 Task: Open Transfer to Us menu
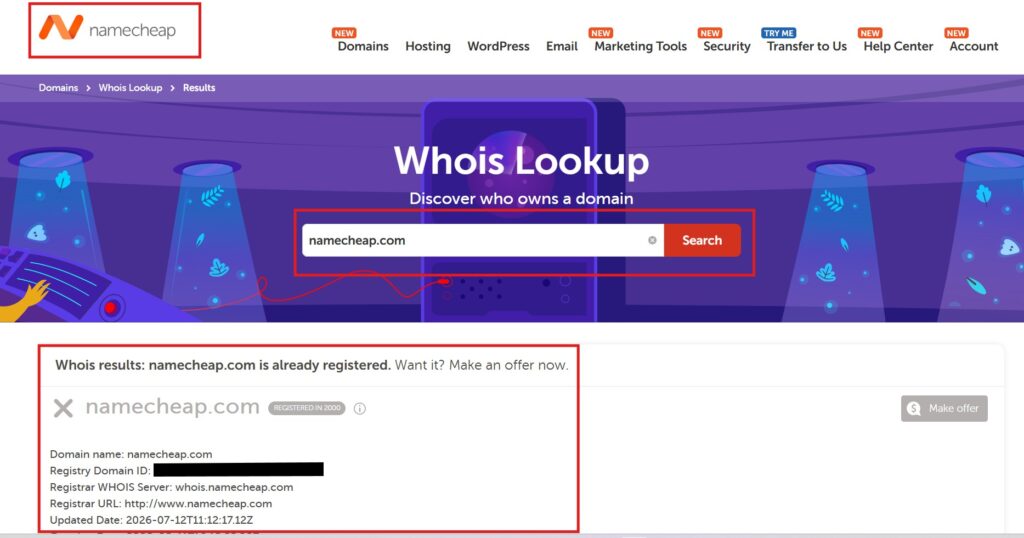(x=807, y=46)
